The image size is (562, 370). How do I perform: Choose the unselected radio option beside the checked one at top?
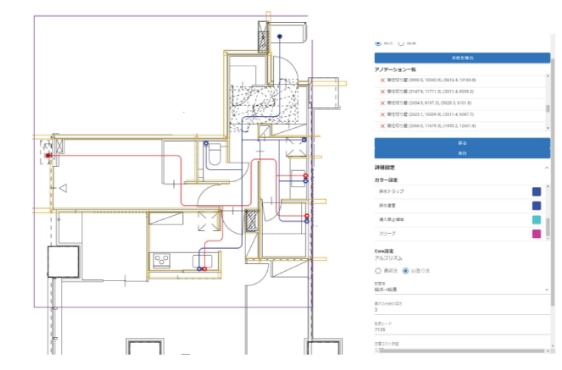click(x=401, y=43)
